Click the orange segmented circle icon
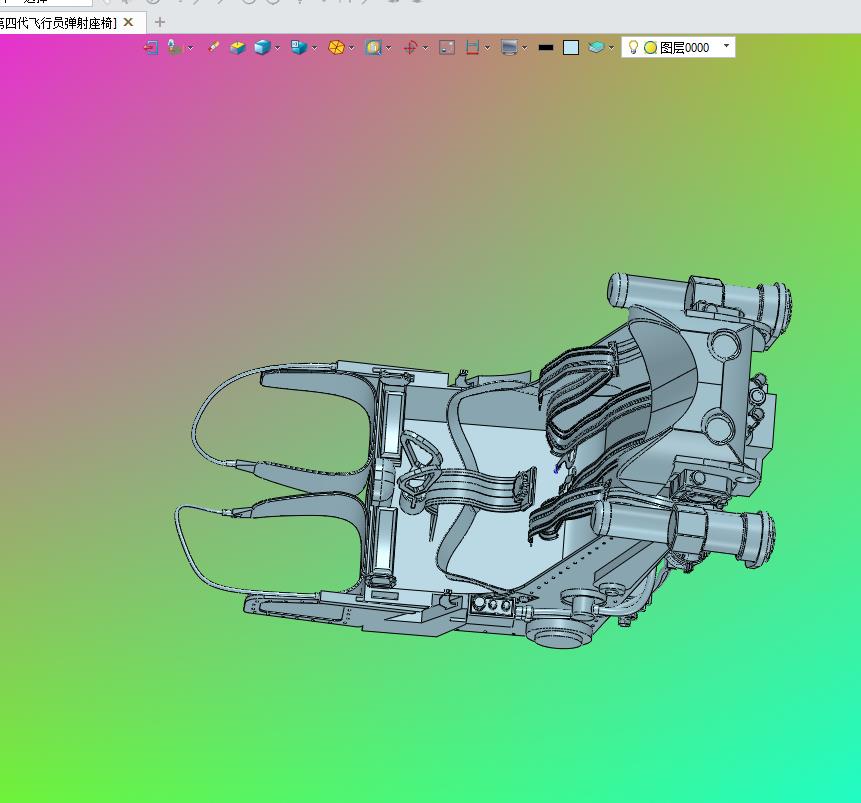Image resolution: width=861 pixels, height=803 pixels. click(x=336, y=48)
